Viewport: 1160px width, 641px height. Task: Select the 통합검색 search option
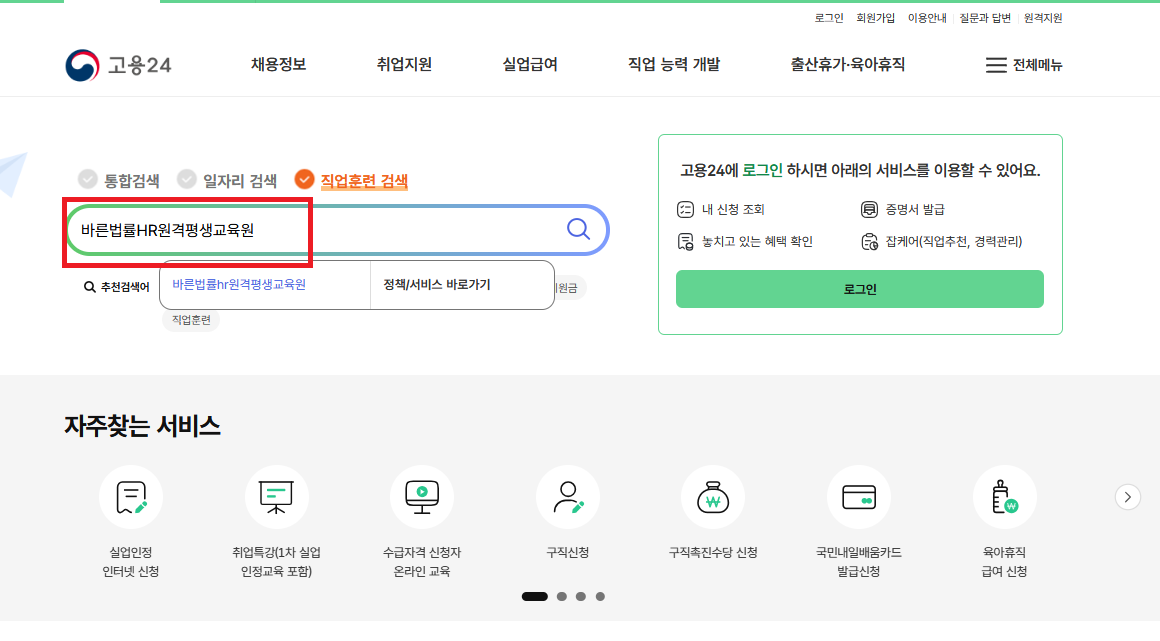click(x=120, y=180)
